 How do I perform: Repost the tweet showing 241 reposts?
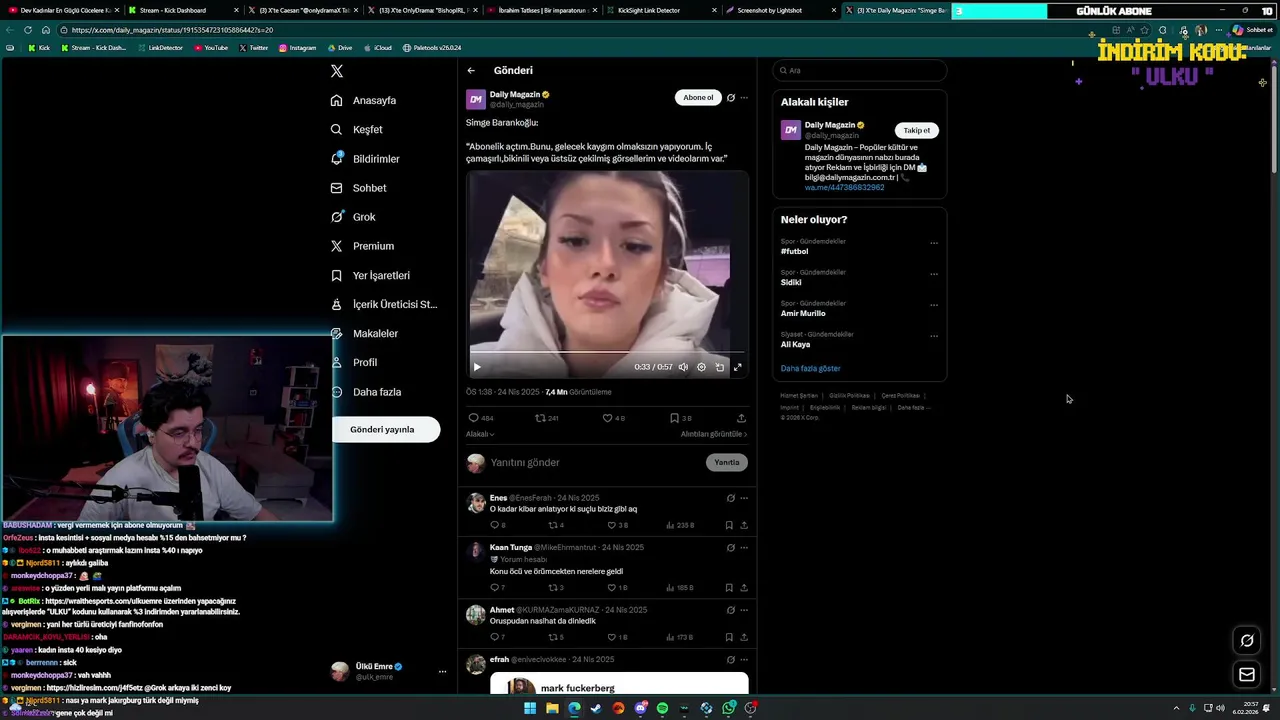click(x=547, y=418)
